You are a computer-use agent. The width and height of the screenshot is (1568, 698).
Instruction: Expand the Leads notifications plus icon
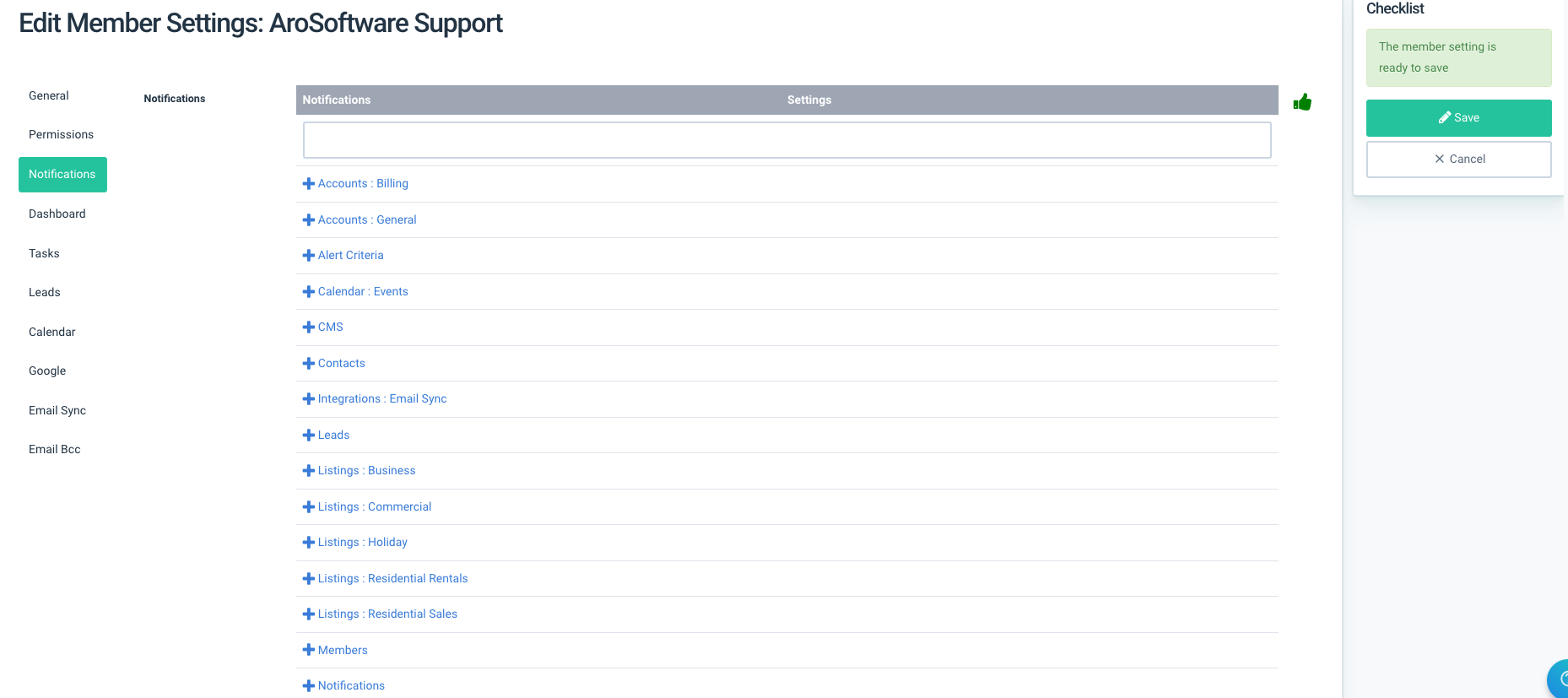pos(309,436)
